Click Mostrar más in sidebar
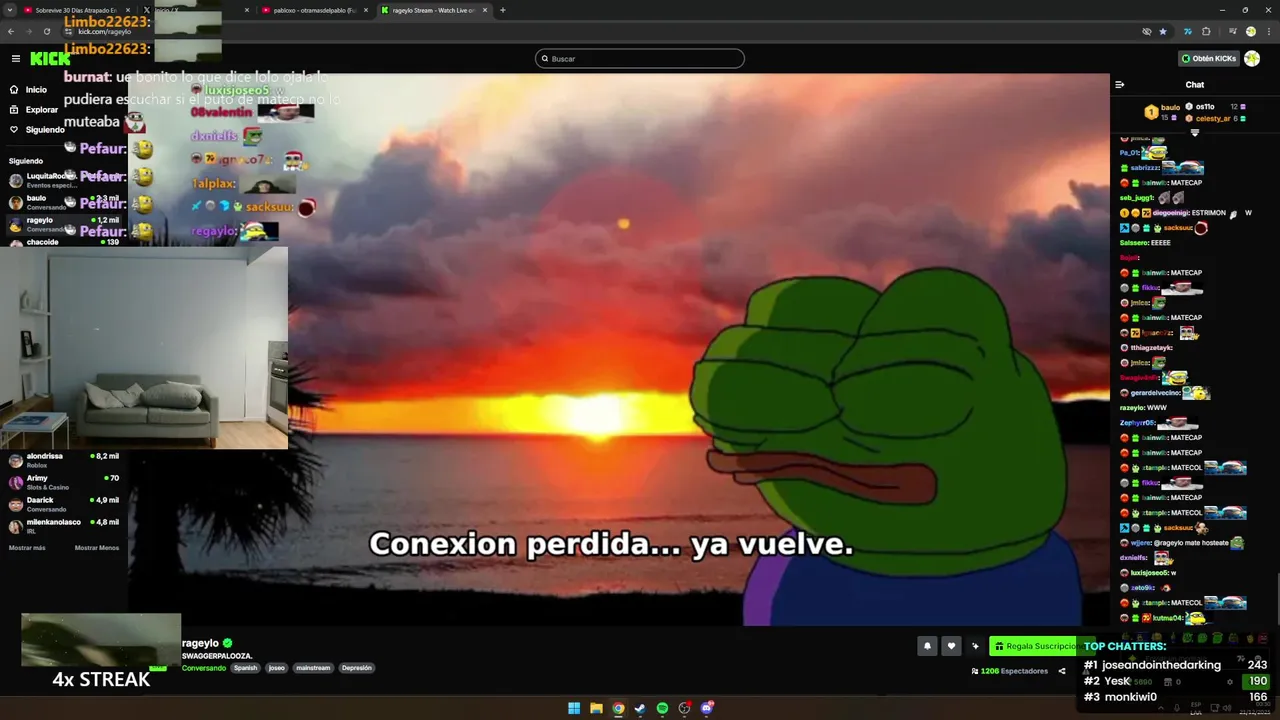The width and height of the screenshot is (1280, 720). [x=27, y=548]
